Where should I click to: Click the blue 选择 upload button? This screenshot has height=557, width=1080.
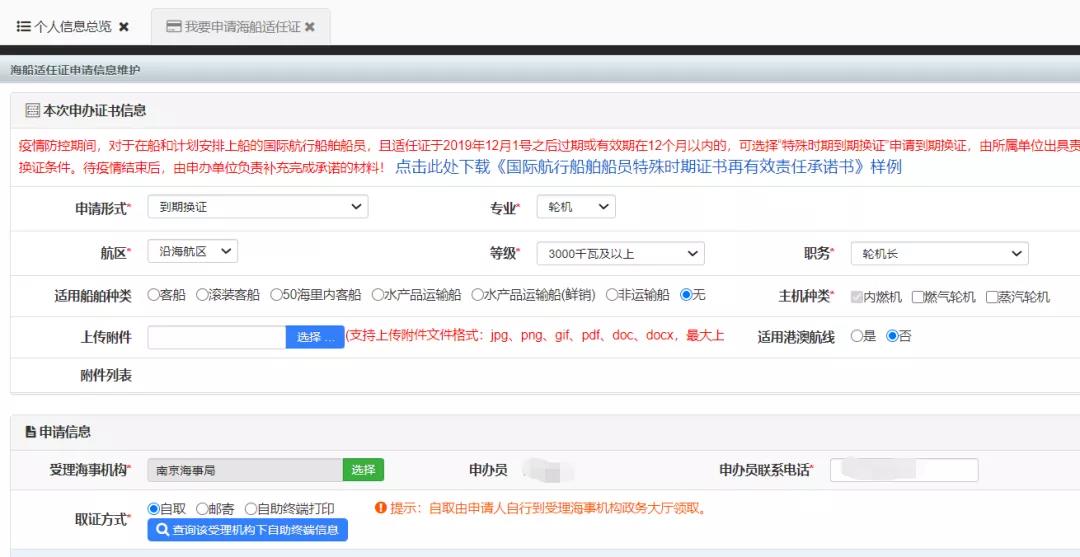tap(314, 337)
